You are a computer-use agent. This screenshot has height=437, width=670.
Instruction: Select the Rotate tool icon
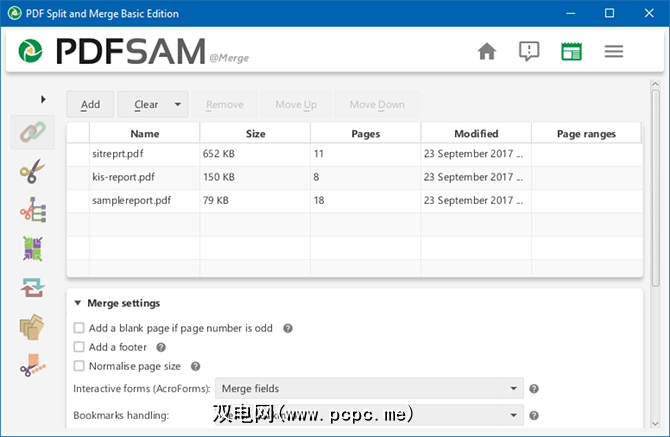click(x=32, y=287)
